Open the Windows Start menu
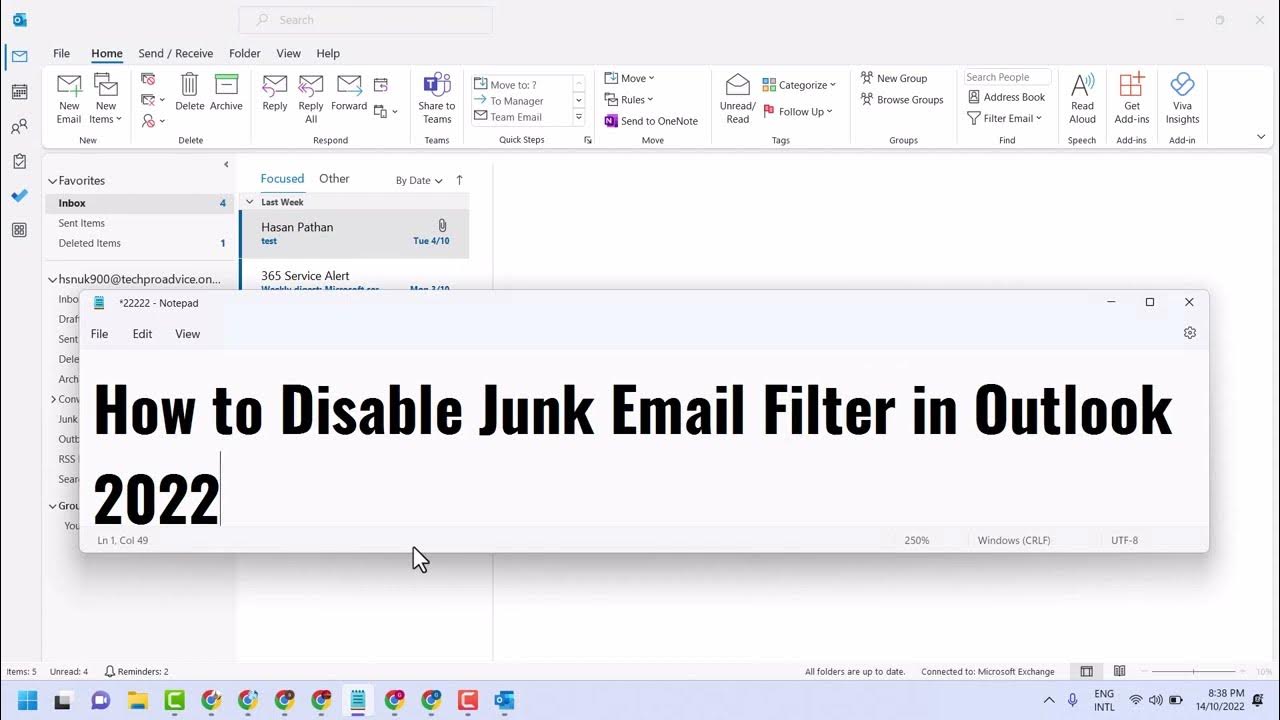 click(x=27, y=700)
